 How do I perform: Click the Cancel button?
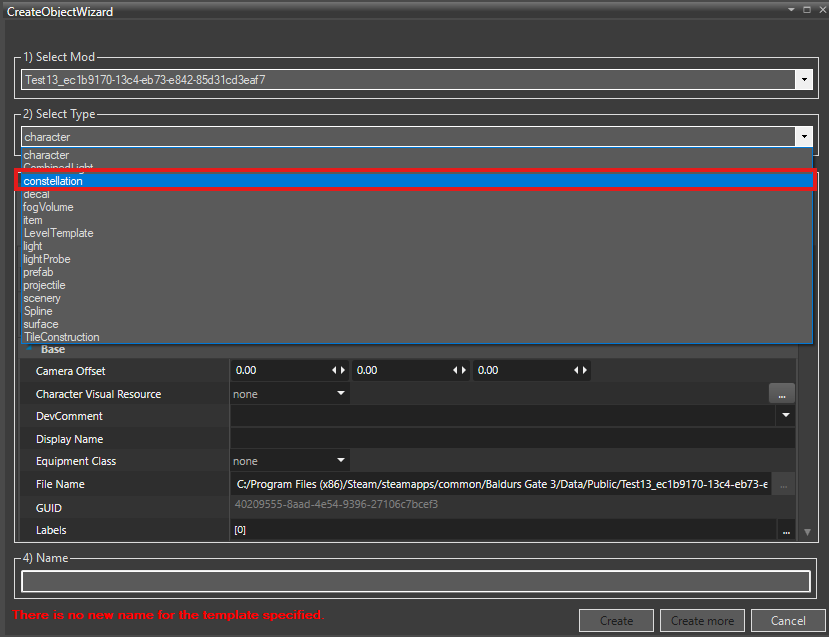coord(788,621)
